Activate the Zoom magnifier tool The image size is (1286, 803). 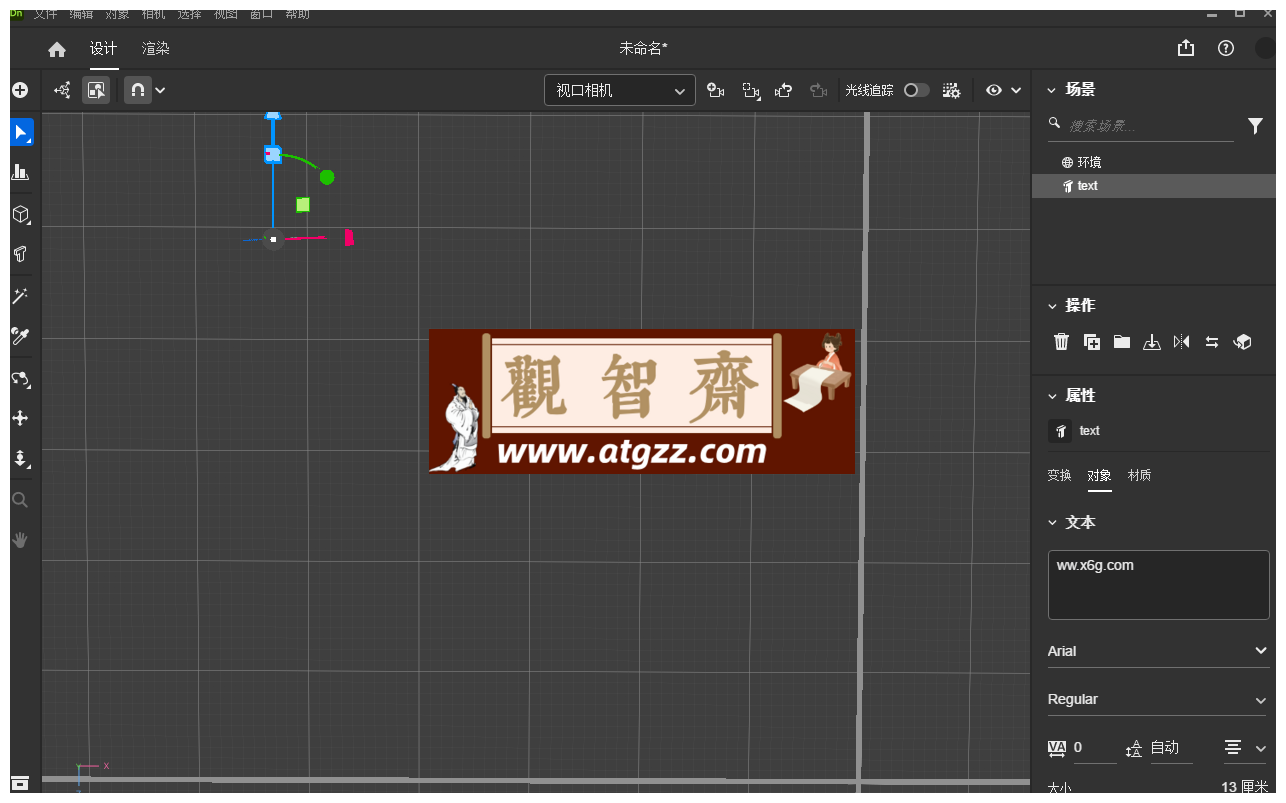tap(20, 500)
